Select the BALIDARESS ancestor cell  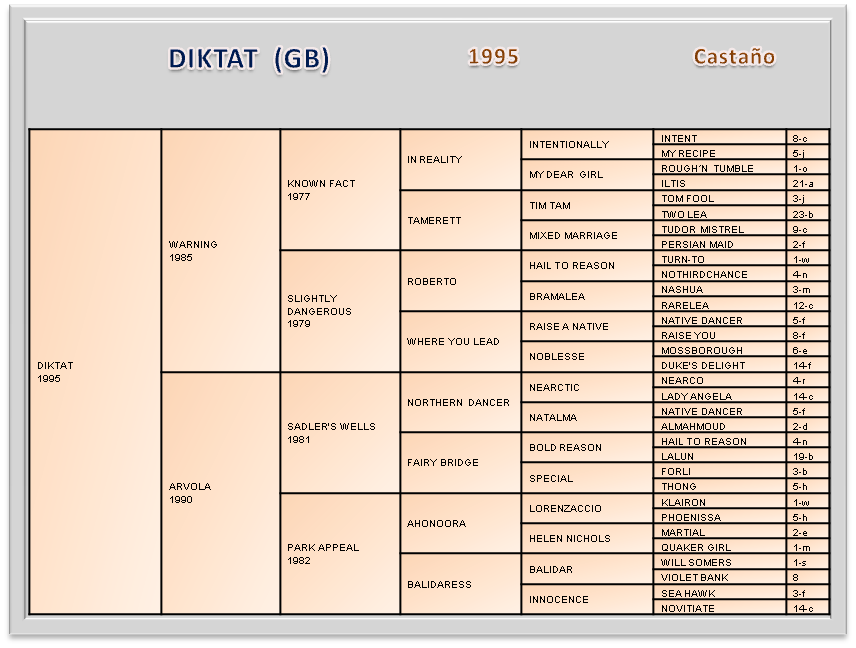(460, 584)
